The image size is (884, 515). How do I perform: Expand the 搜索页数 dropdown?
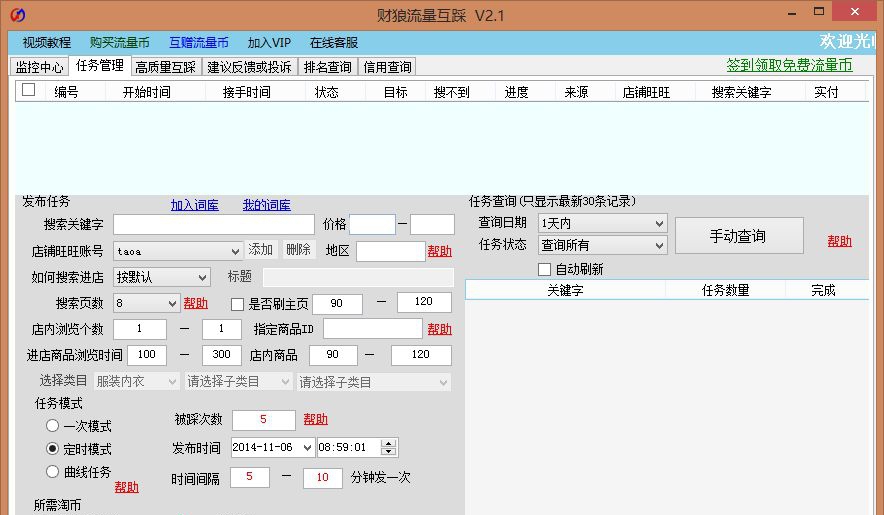(x=173, y=303)
